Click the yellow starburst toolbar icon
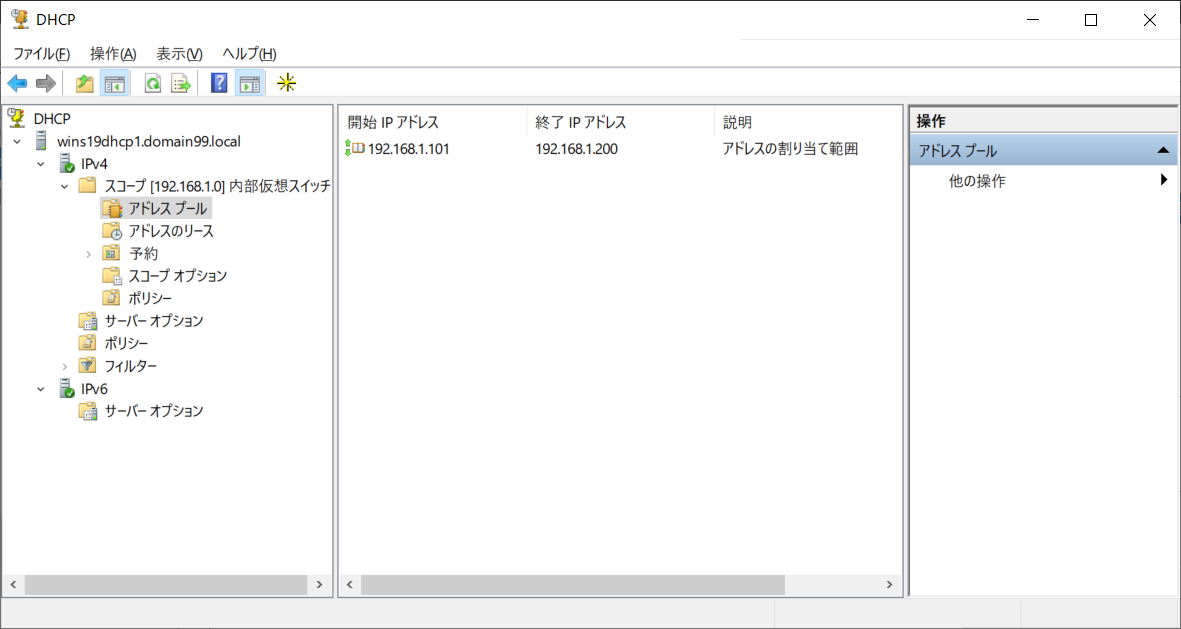1181x629 pixels. point(286,84)
